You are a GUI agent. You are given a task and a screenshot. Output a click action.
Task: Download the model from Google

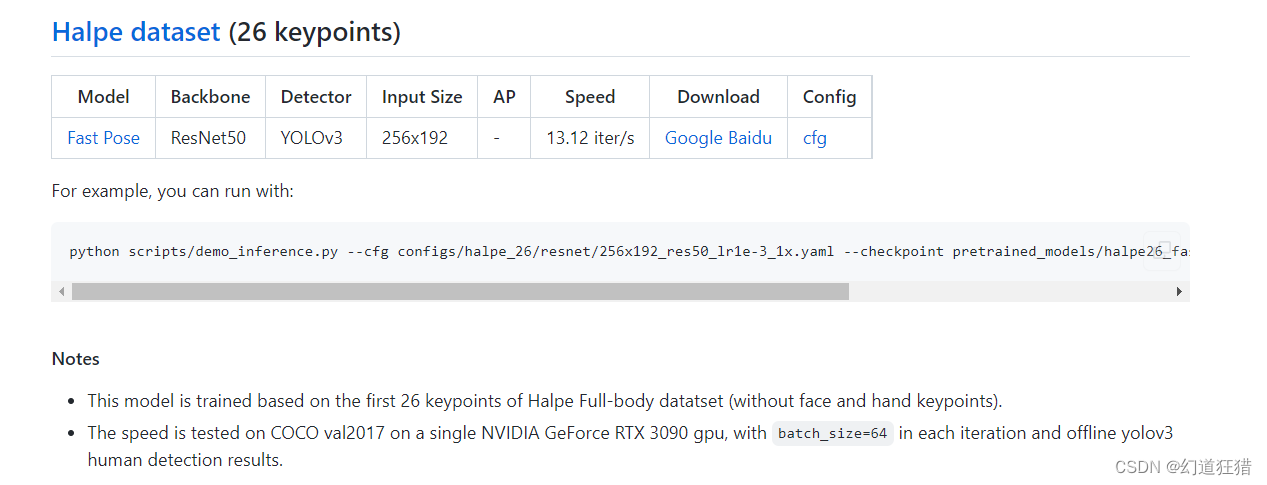(693, 138)
